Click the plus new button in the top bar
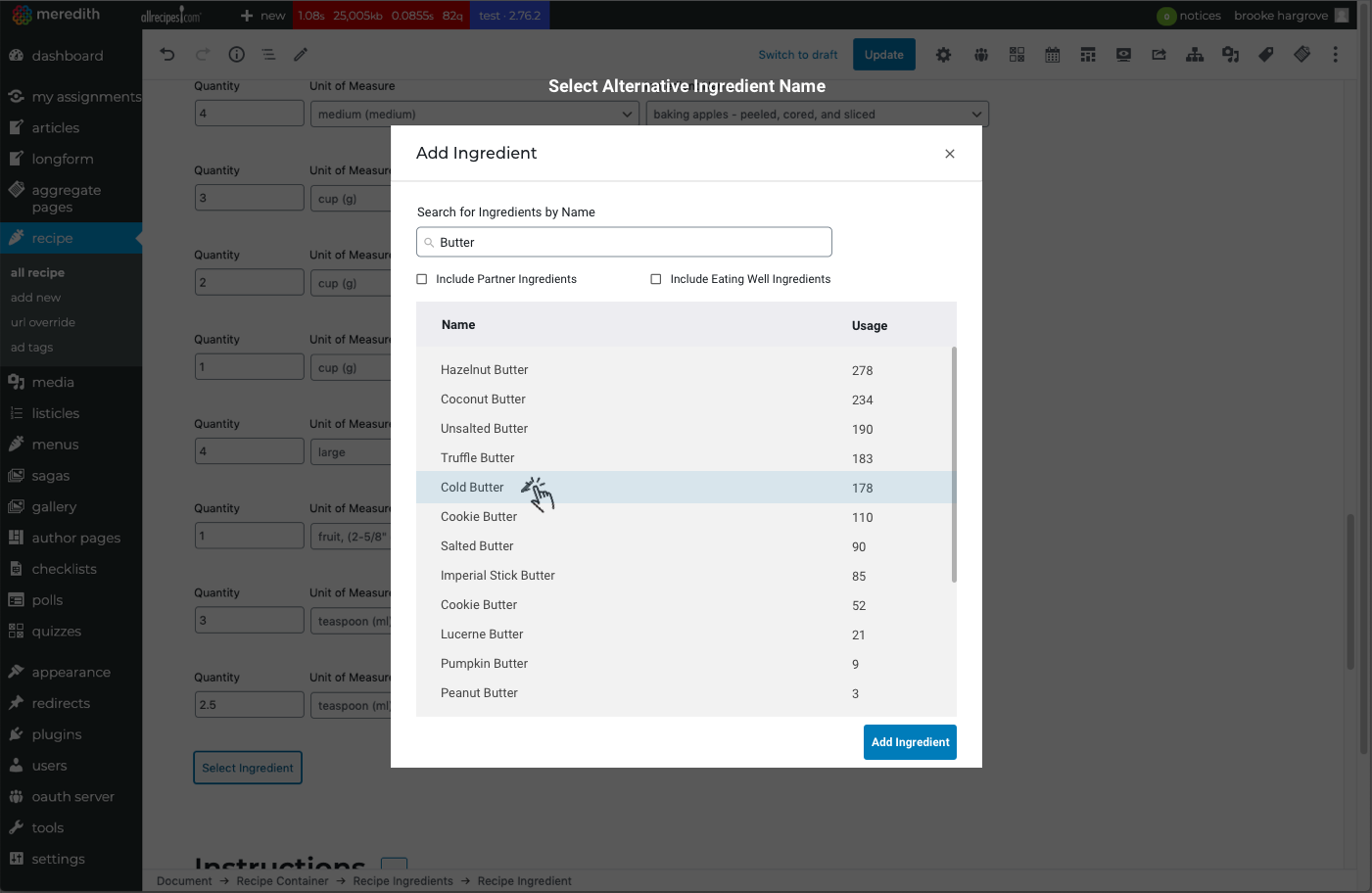The image size is (1372, 893). coord(263,16)
